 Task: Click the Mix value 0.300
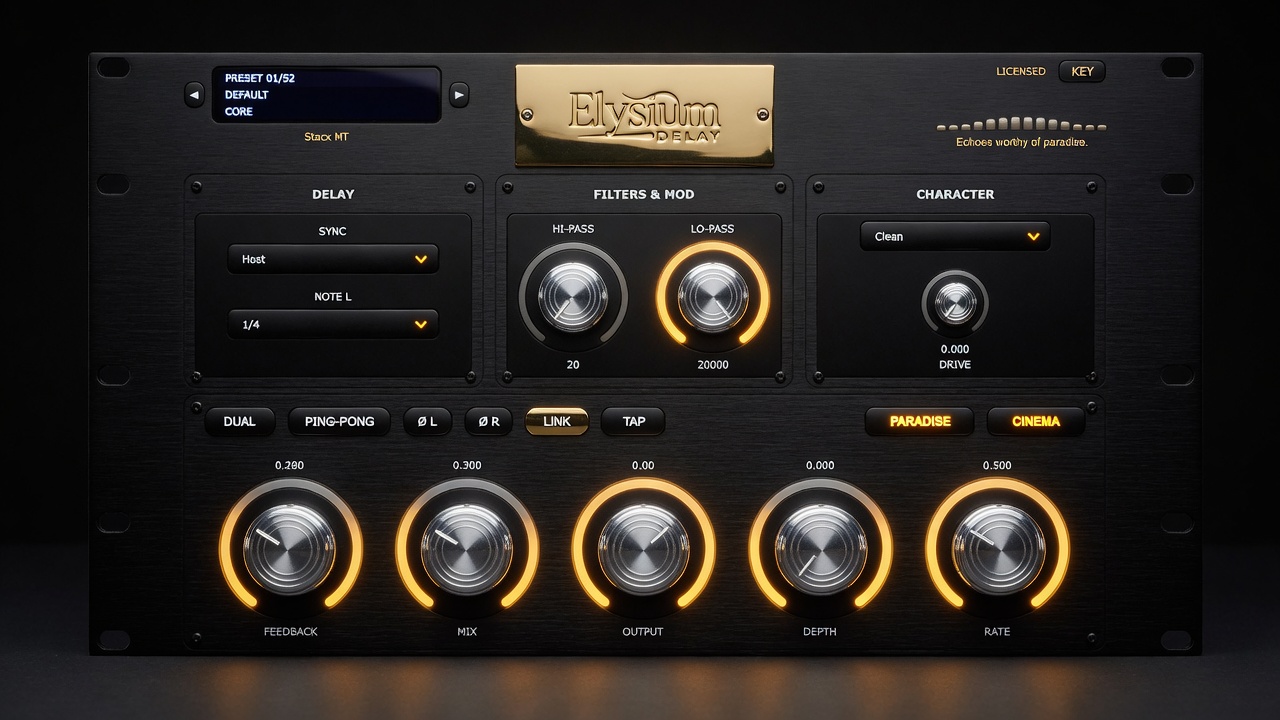(467, 465)
